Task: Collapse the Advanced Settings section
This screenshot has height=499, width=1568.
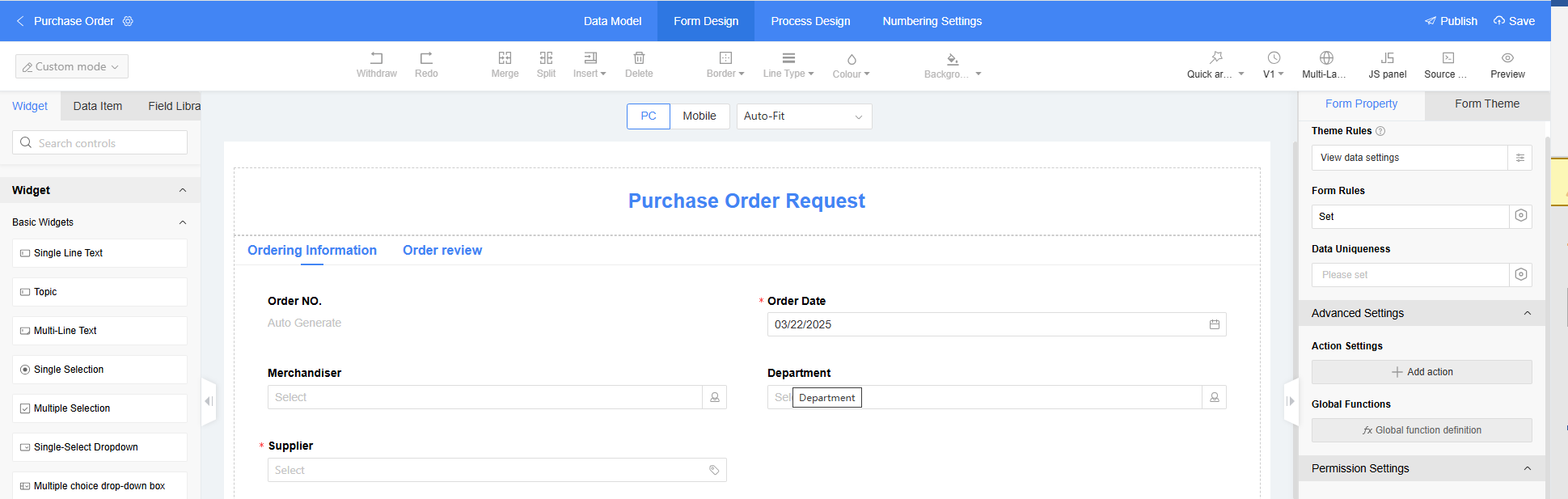Action: click(1527, 313)
